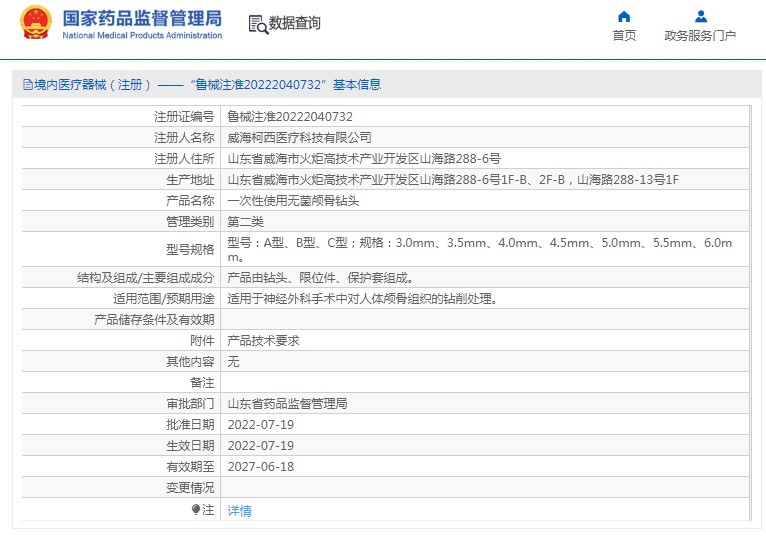Click the 其他内容 label

pos(190,362)
